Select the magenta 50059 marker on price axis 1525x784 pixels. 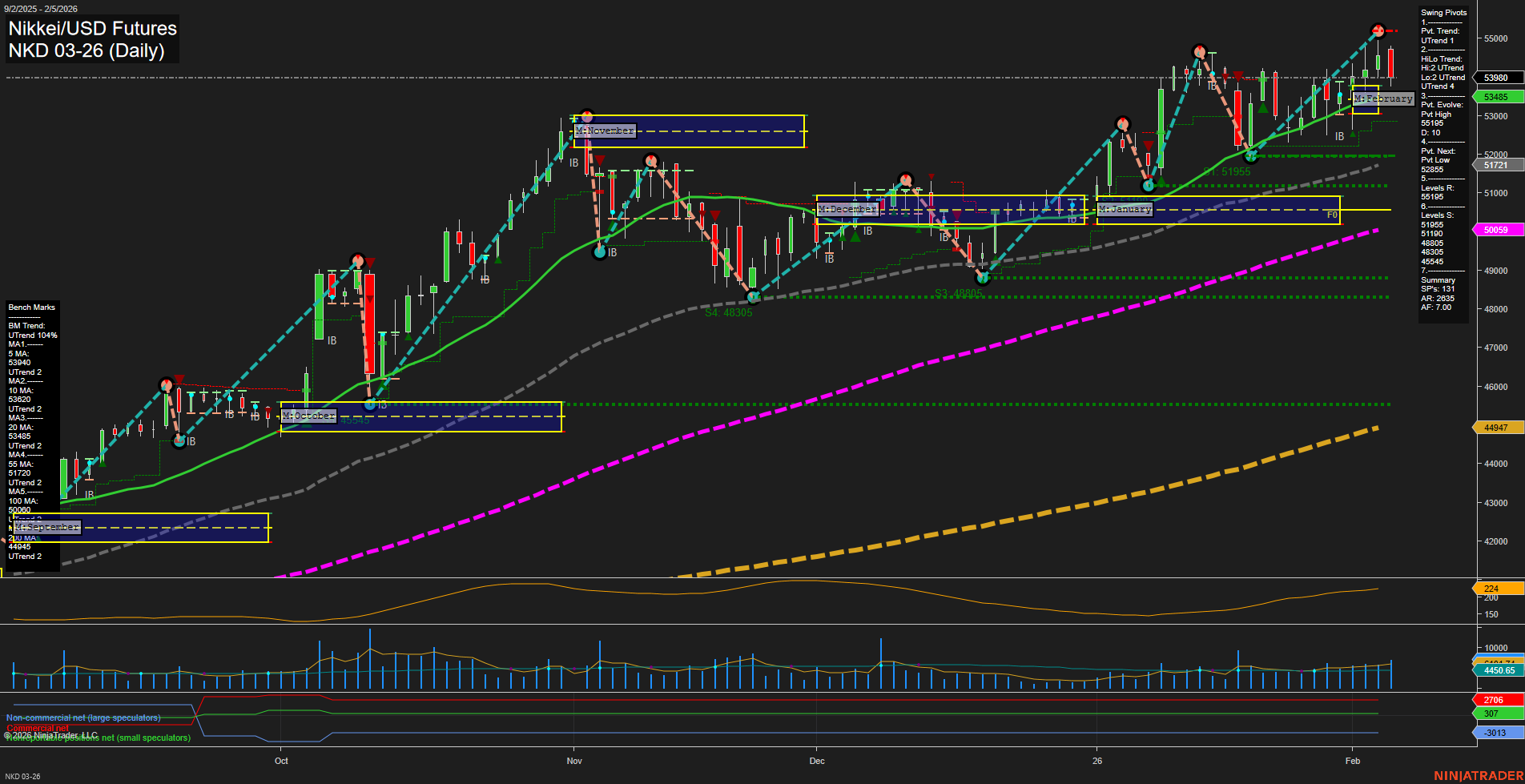(x=1495, y=230)
